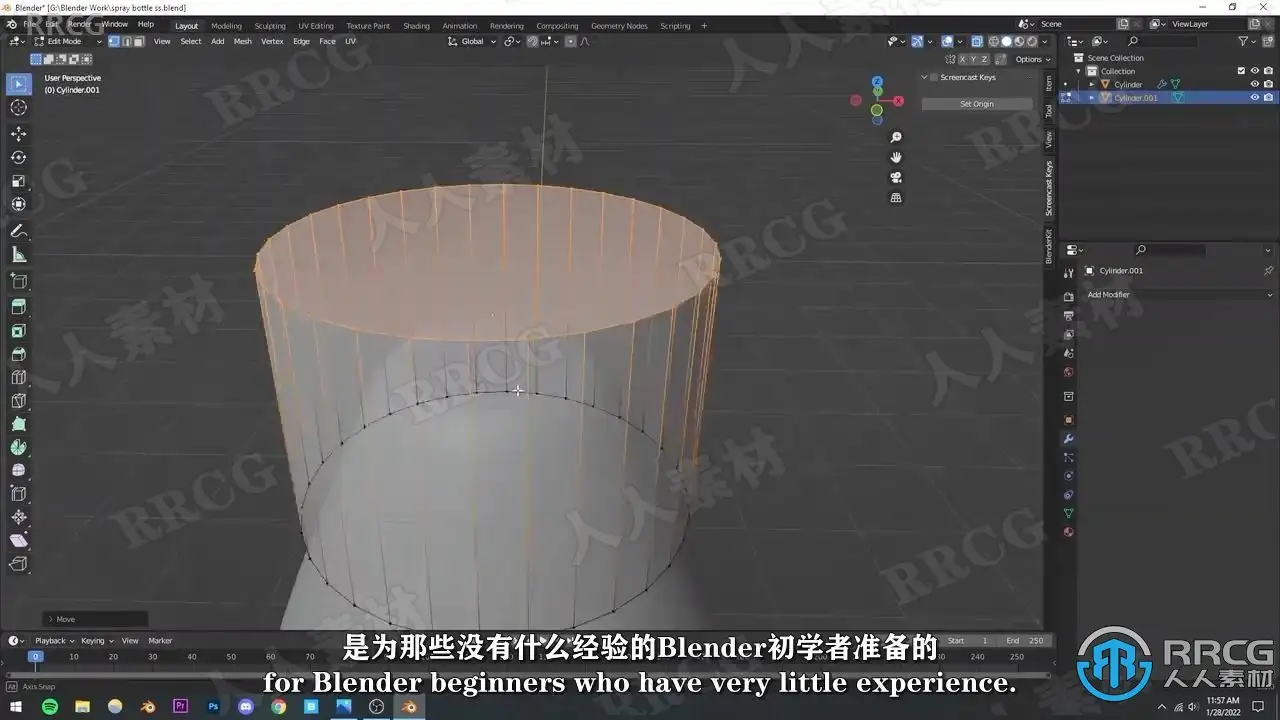The width and height of the screenshot is (1280, 720).
Task: Open the Playback menu in timeline
Action: point(54,640)
